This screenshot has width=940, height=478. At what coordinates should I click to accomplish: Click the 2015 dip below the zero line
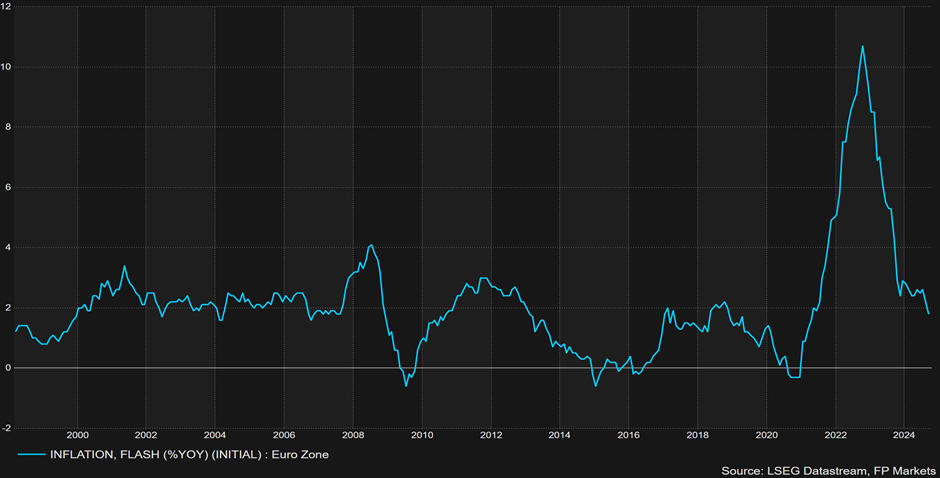(x=596, y=385)
